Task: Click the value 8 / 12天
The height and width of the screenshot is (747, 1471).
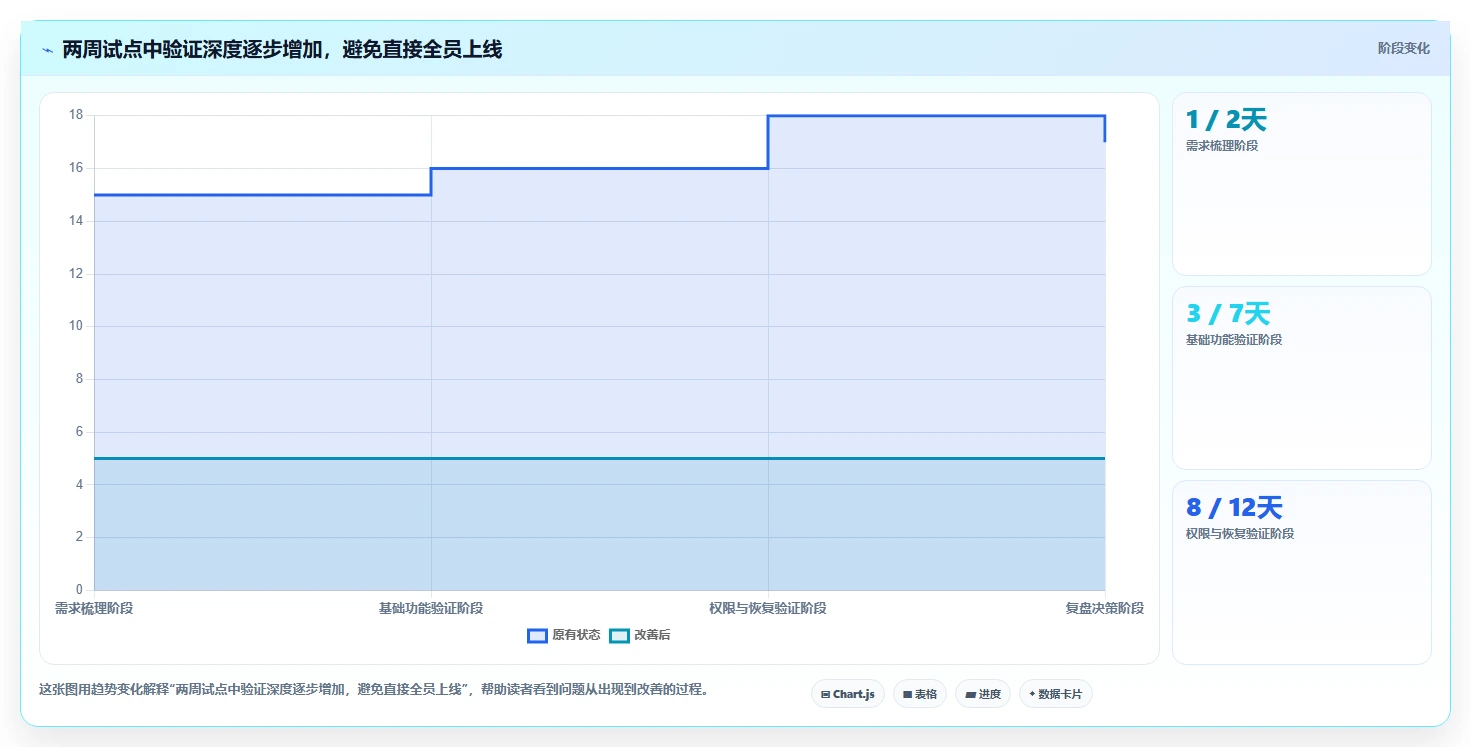Action: click(x=1234, y=508)
